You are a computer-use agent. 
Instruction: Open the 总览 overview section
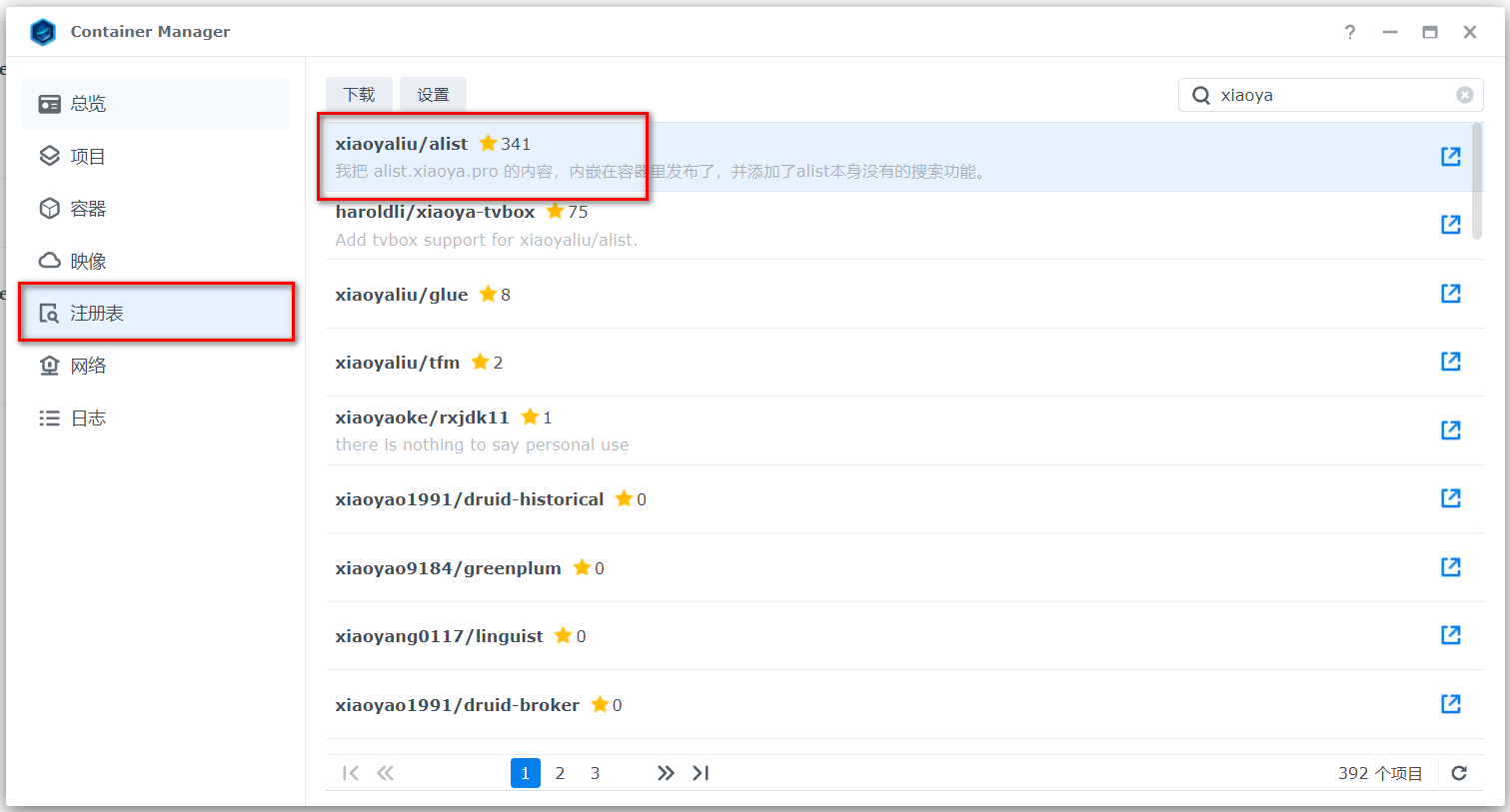pyautogui.click(x=88, y=104)
